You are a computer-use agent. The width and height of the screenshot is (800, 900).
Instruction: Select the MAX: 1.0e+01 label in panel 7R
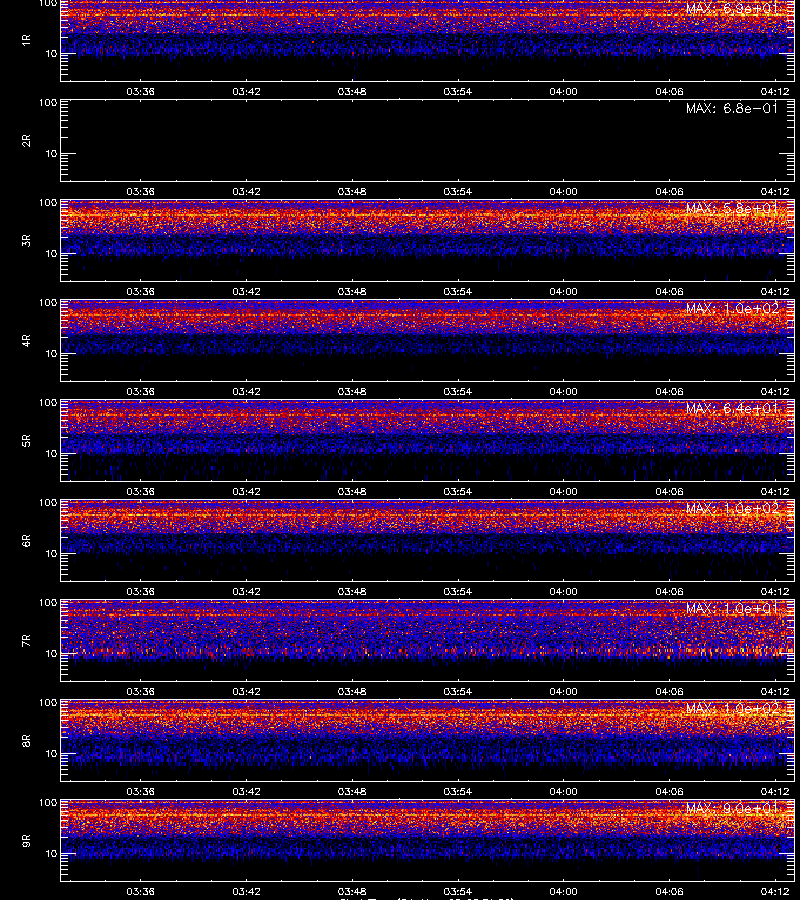pos(732,608)
